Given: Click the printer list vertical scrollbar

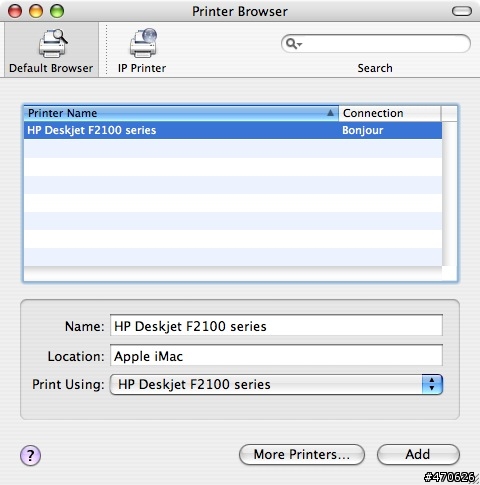Looking at the screenshot, I should point(450,194).
